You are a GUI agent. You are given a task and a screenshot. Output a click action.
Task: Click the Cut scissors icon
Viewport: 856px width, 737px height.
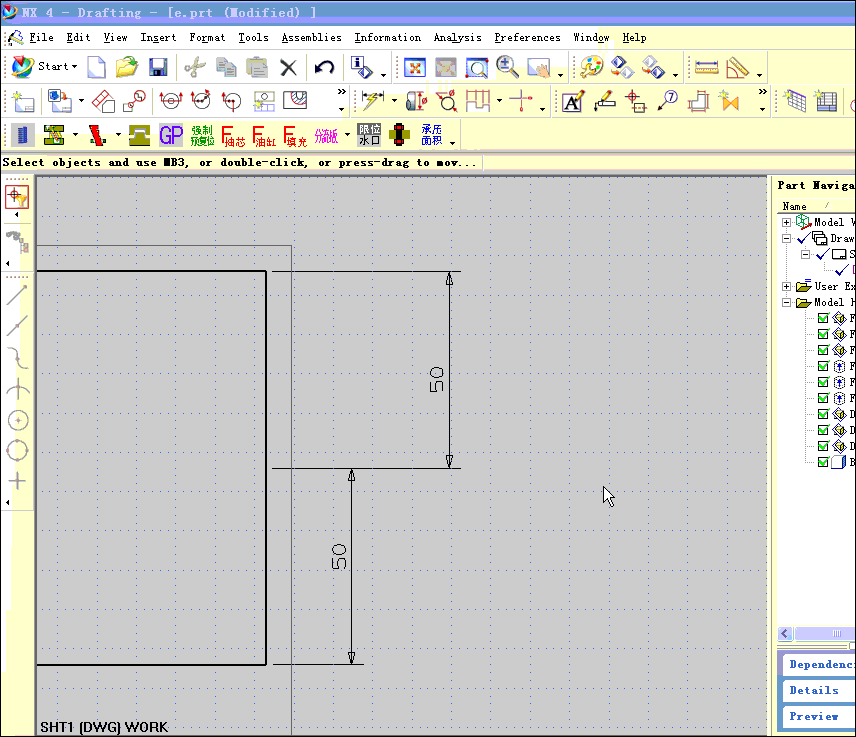(x=194, y=68)
